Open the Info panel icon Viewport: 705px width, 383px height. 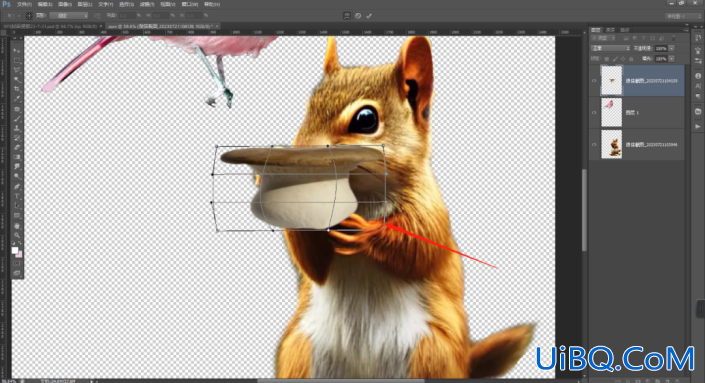(x=698, y=76)
